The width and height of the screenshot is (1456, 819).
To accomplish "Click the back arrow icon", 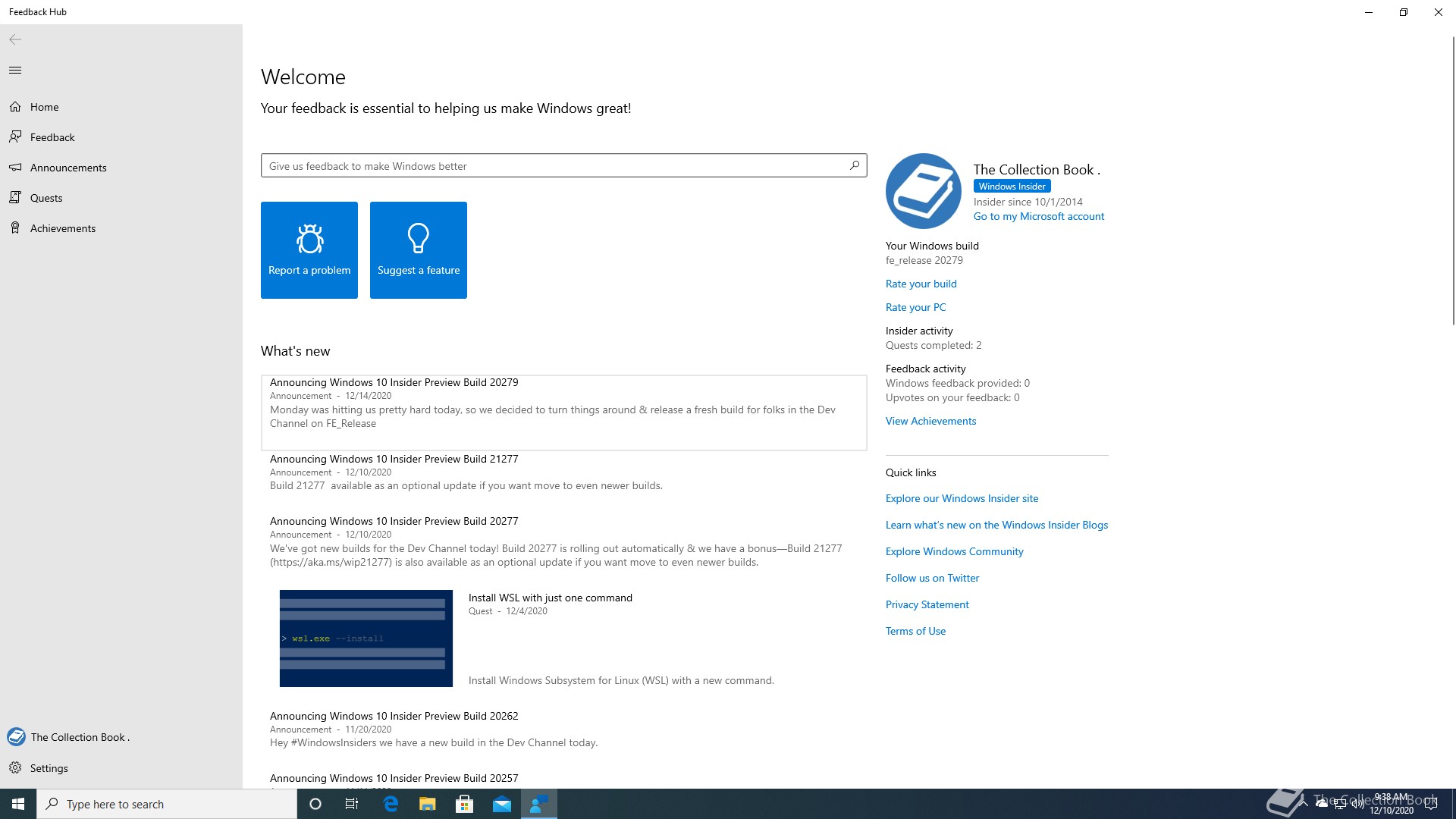I will click(15, 39).
